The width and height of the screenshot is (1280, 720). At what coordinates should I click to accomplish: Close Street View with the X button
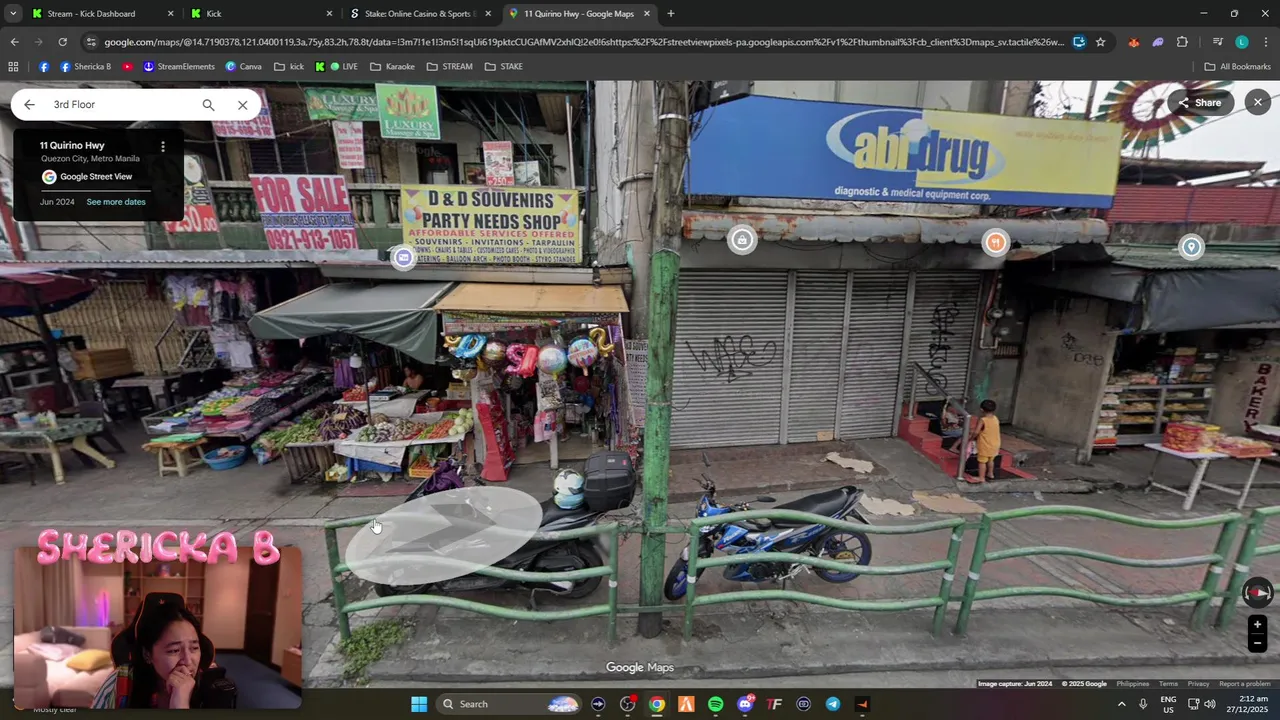[1258, 102]
